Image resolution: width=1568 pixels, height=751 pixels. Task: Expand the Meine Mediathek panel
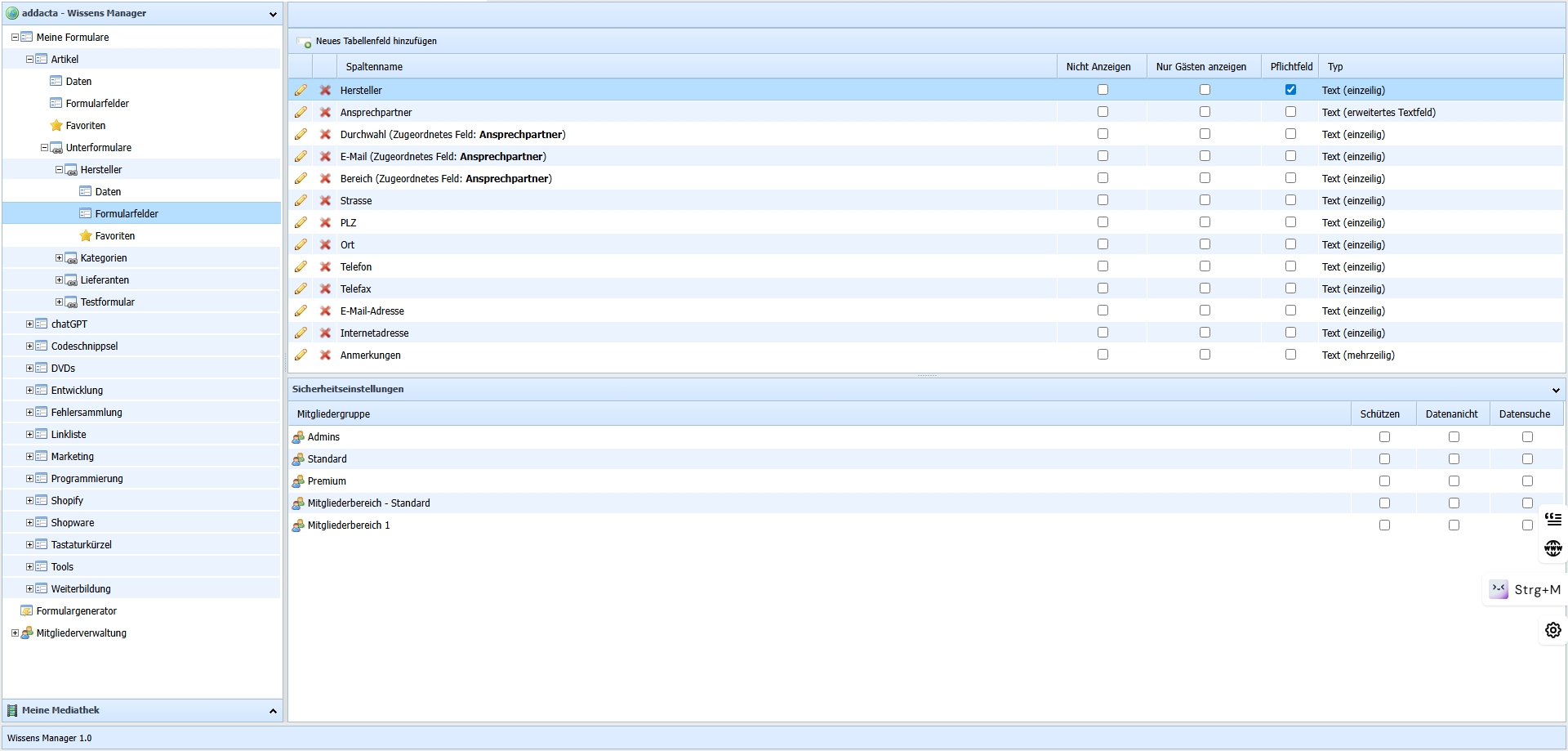pos(273,711)
